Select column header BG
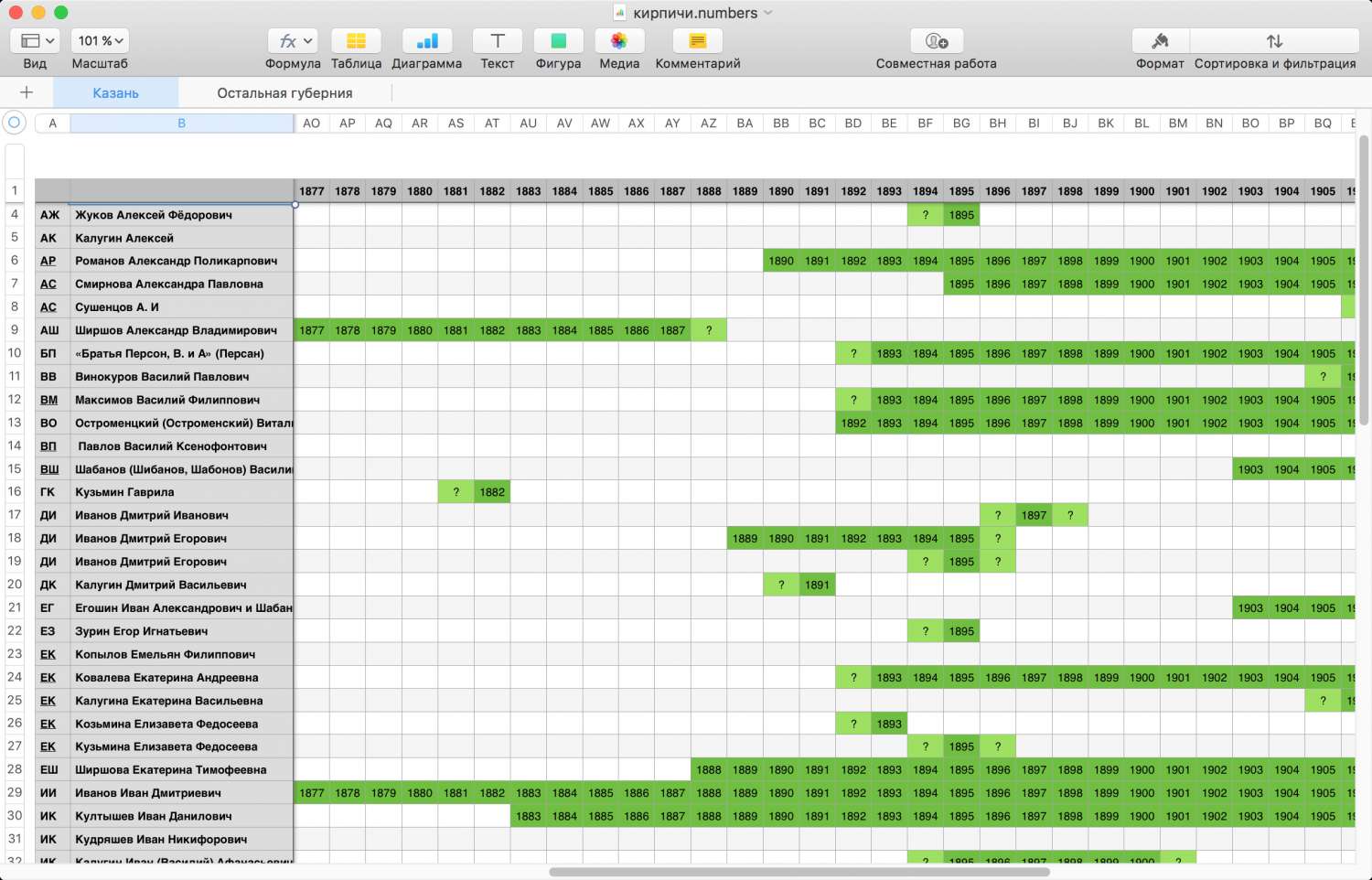 pyautogui.click(x=961, y=123)
